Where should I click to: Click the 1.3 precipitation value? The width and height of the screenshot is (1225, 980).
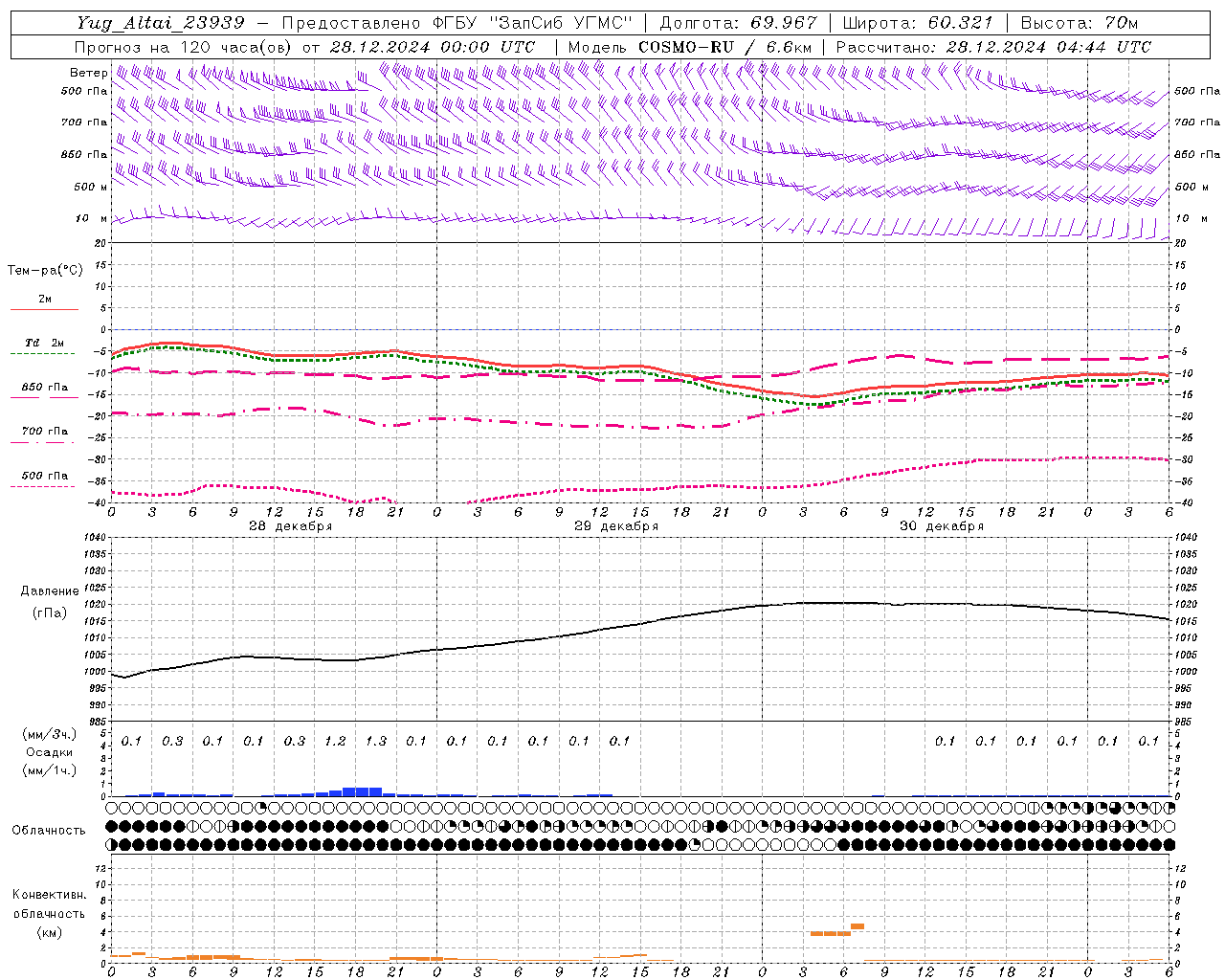tap(376, 741)
